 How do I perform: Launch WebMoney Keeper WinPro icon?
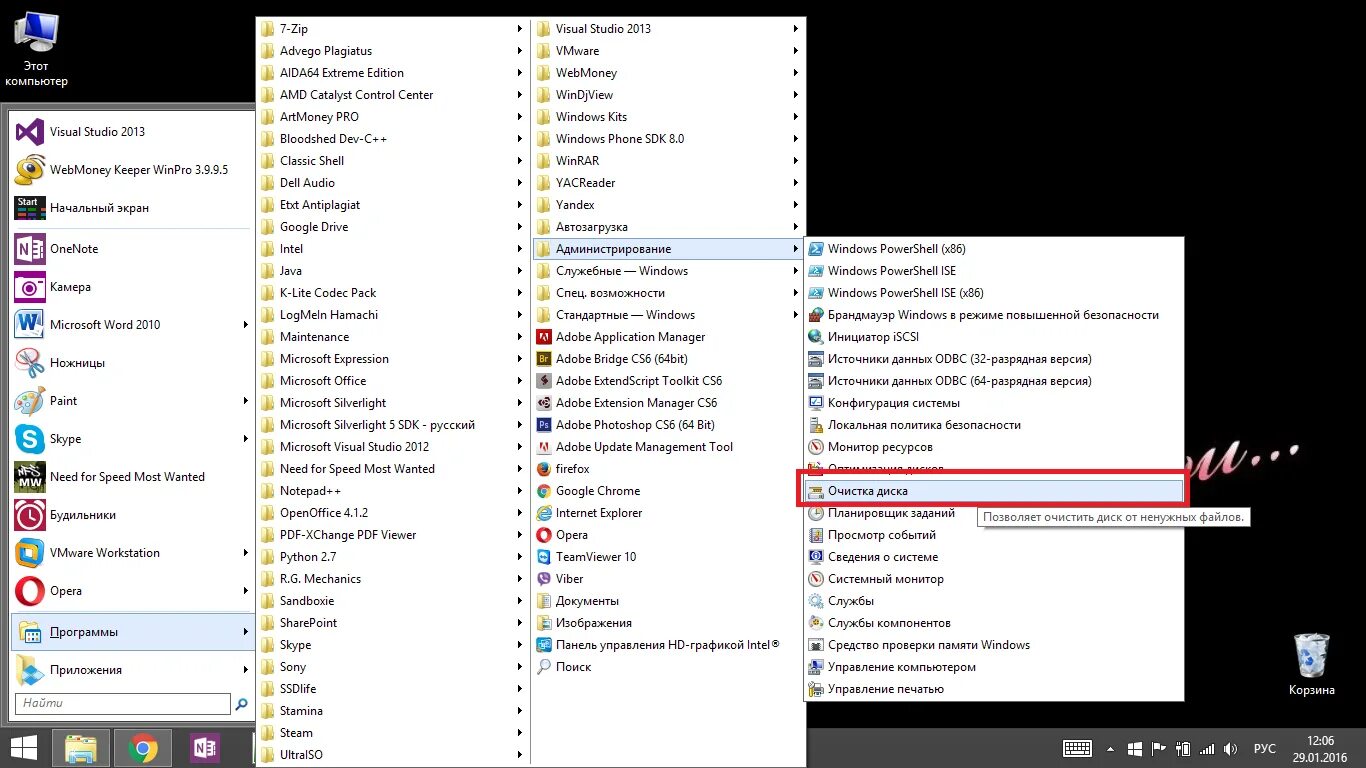coord(30,170)
